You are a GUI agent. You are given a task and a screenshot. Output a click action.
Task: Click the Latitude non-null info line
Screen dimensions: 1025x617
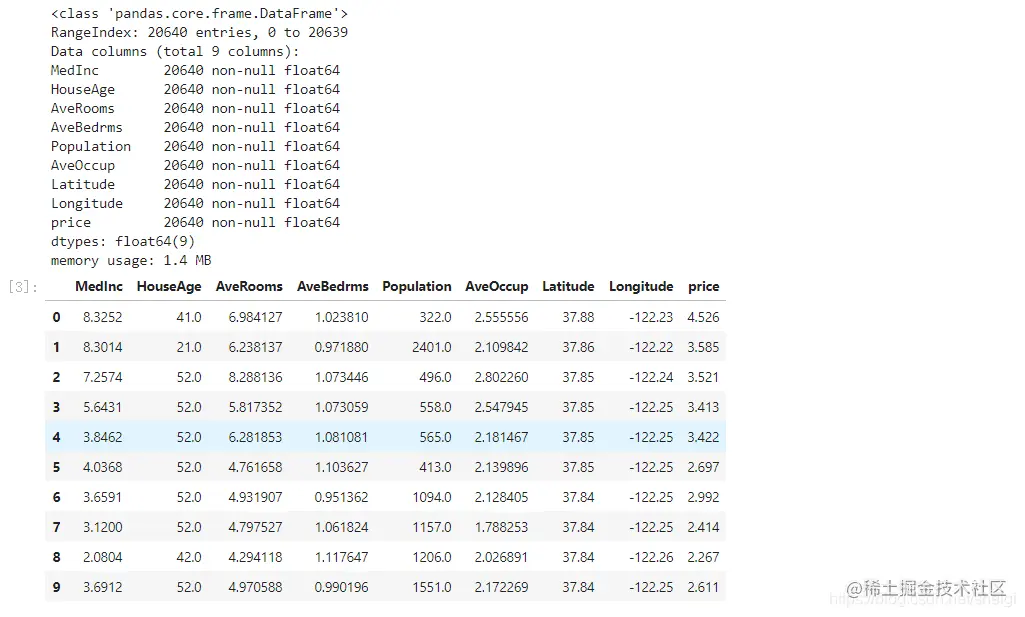195,184
